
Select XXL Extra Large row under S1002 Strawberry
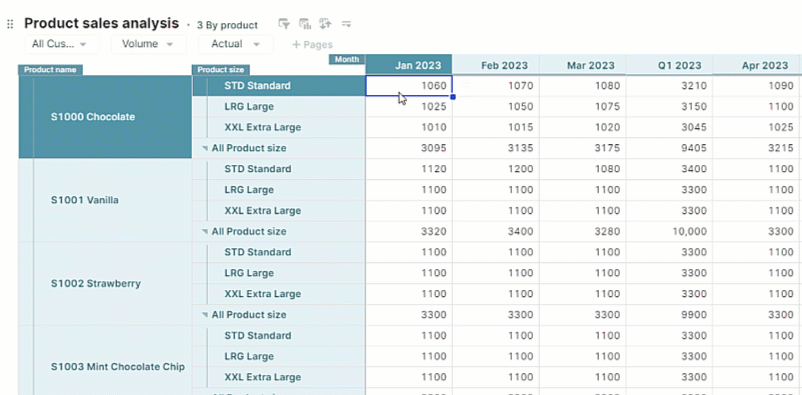[279, 294]
